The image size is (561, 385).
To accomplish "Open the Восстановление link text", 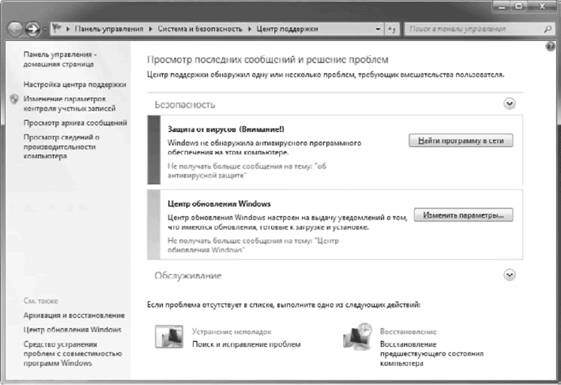I will point(408,332).
